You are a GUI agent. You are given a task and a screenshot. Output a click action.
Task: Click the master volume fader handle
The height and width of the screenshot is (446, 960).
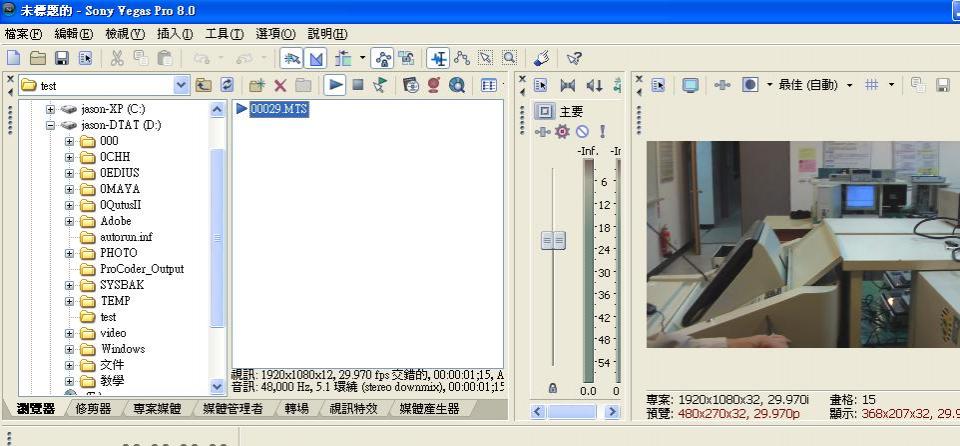point(553,240)
